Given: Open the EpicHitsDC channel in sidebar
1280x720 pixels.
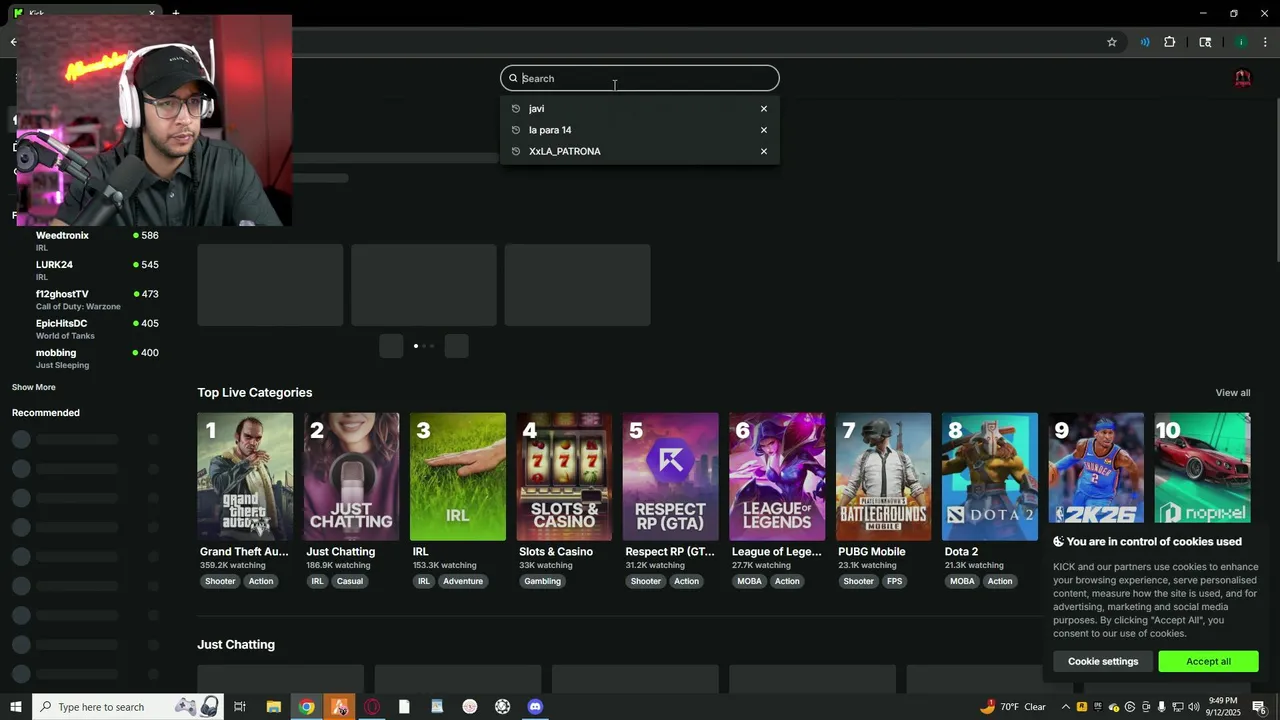Looking at the screenshot, I should tap(85, 329).
